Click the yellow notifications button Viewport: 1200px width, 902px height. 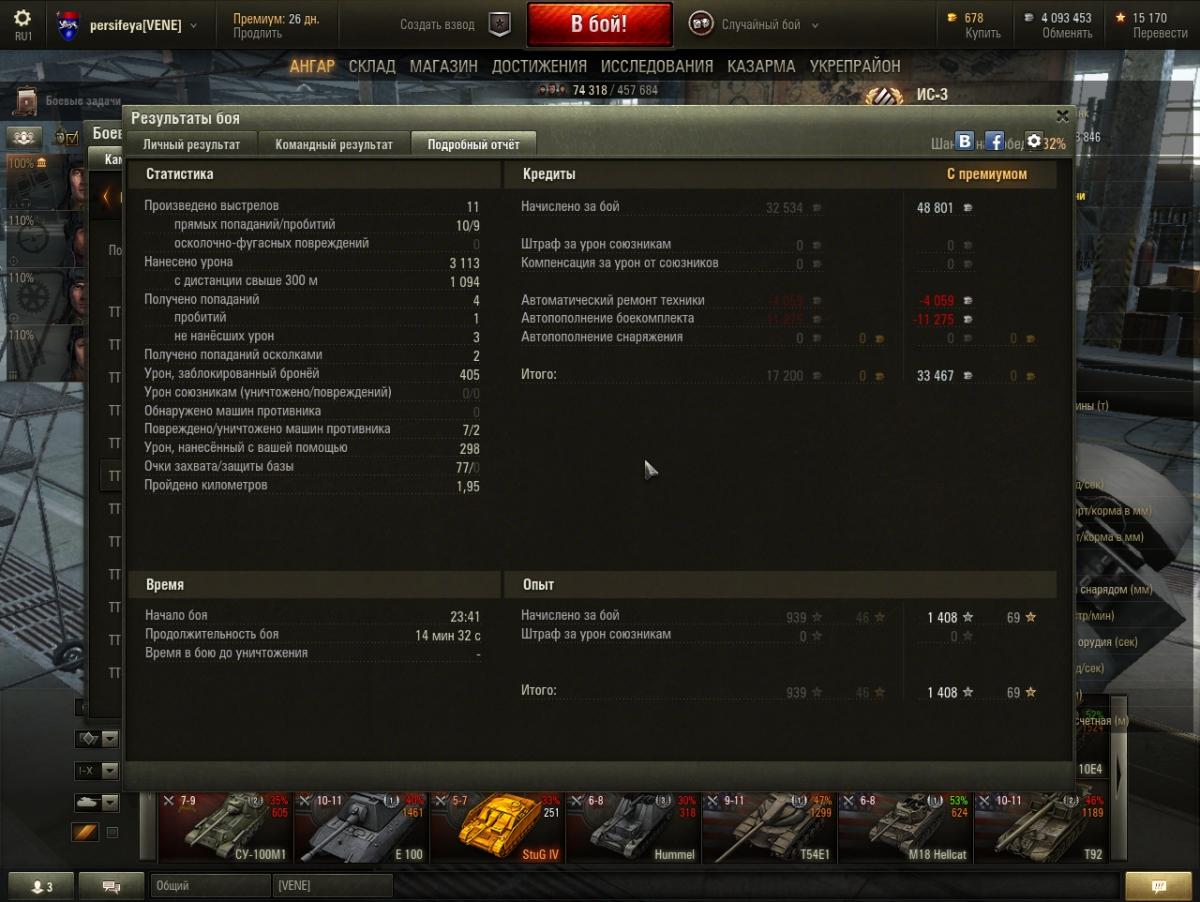[x=1158, y=886]
